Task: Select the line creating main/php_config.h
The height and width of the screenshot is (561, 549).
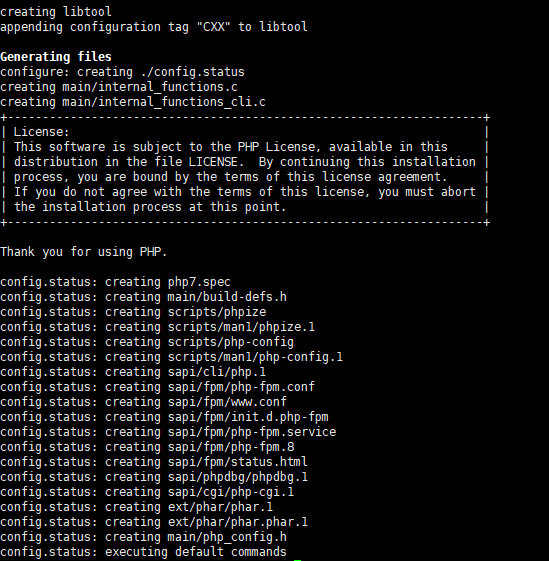Action: point(143,537)
